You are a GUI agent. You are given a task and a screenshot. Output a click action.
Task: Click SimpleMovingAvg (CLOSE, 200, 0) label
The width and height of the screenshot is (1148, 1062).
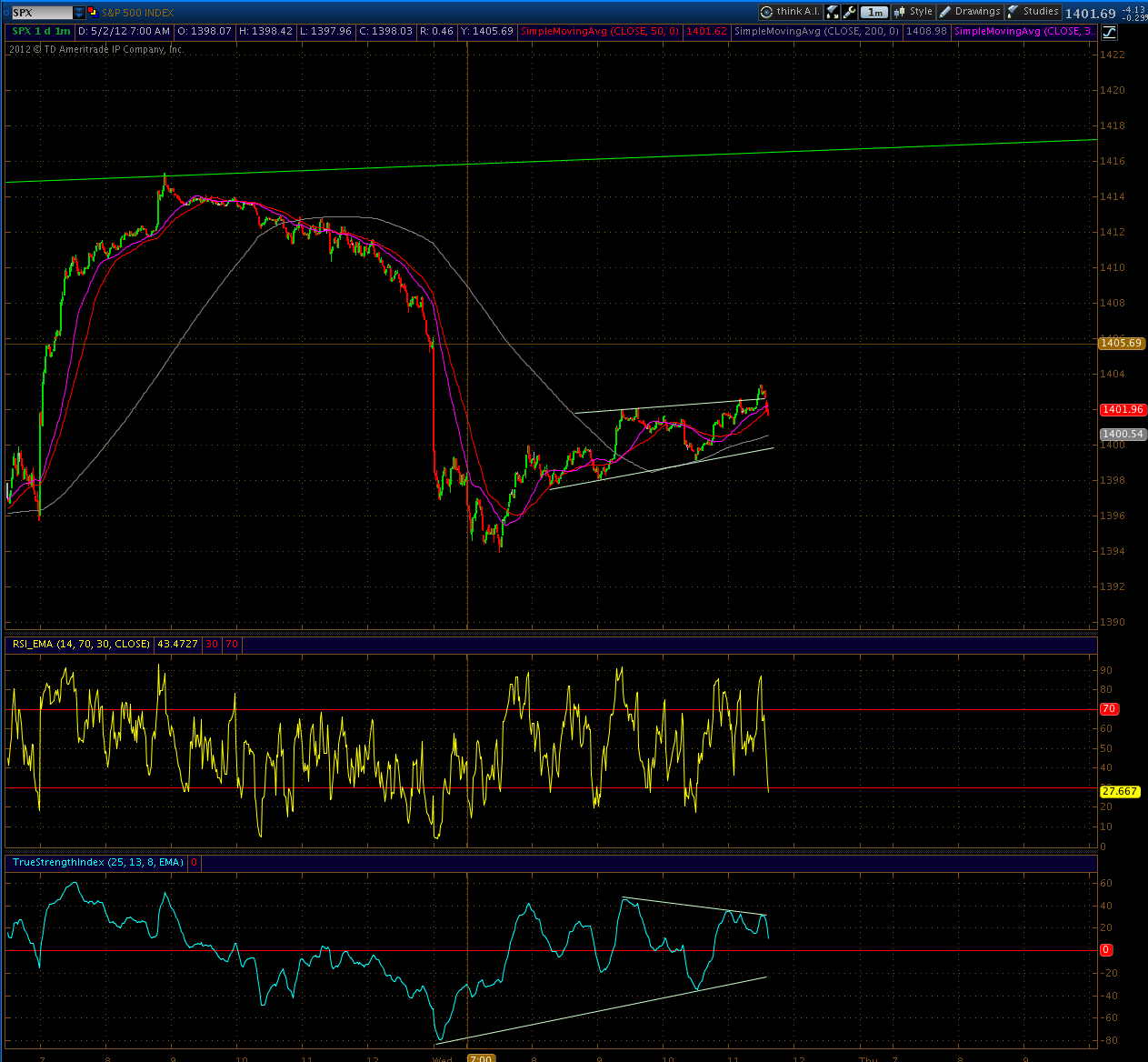816,31
